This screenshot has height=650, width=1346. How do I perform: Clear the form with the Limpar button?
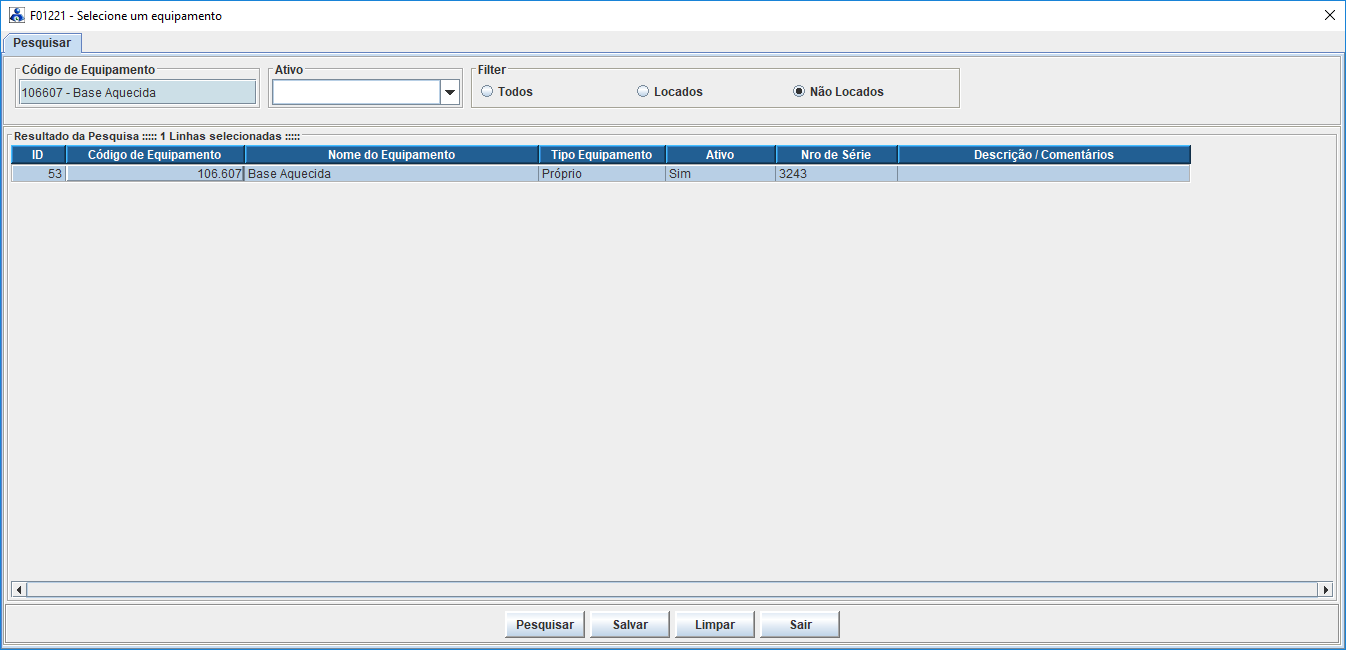coord(715,625)
